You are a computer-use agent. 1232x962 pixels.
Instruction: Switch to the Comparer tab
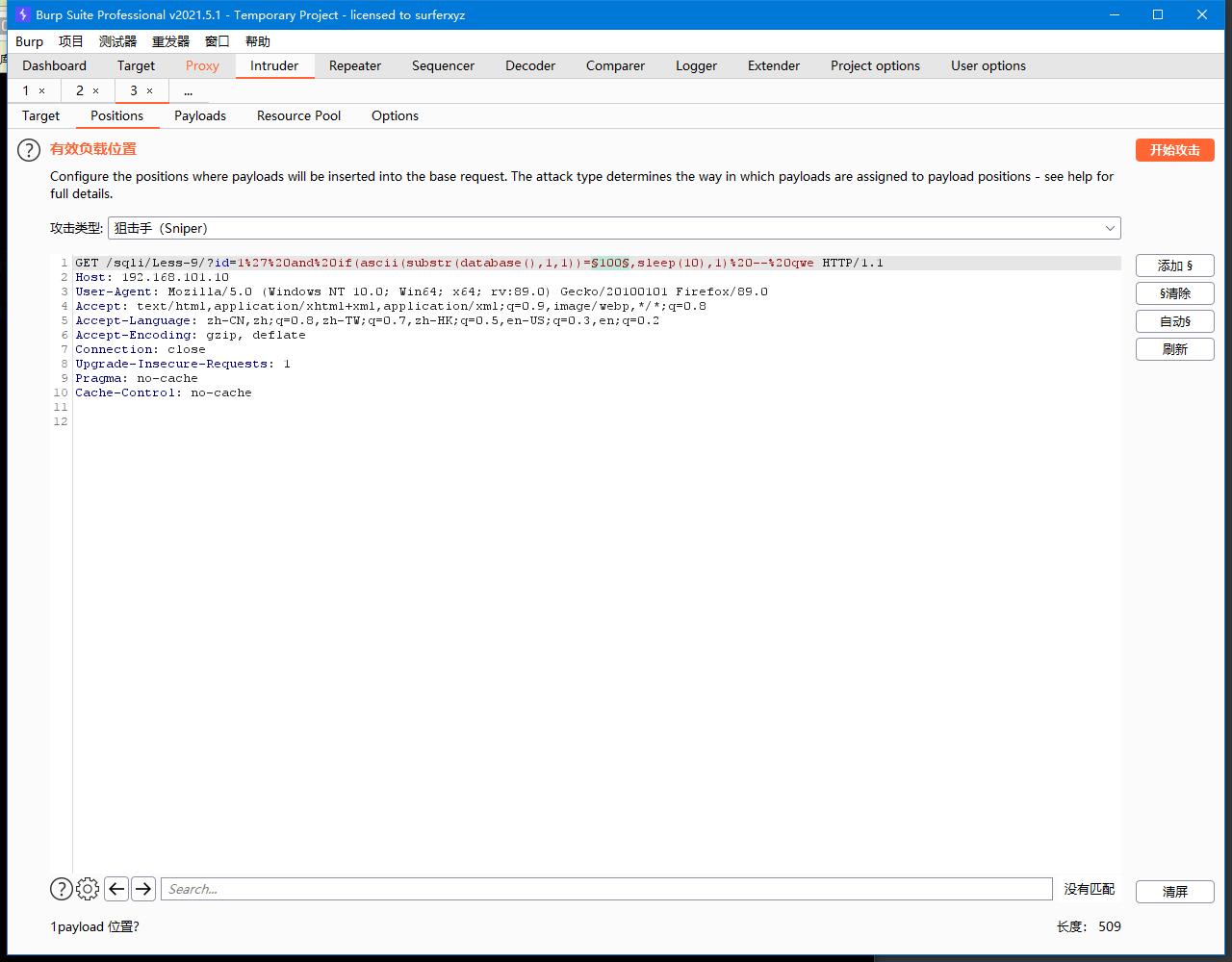[615, 65]
